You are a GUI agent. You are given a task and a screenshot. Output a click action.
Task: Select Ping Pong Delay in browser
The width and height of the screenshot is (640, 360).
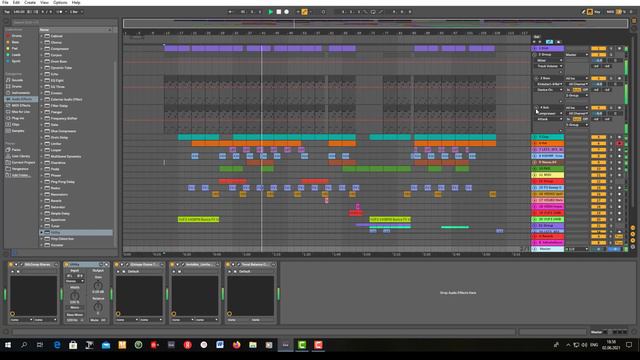click(62, 182)
